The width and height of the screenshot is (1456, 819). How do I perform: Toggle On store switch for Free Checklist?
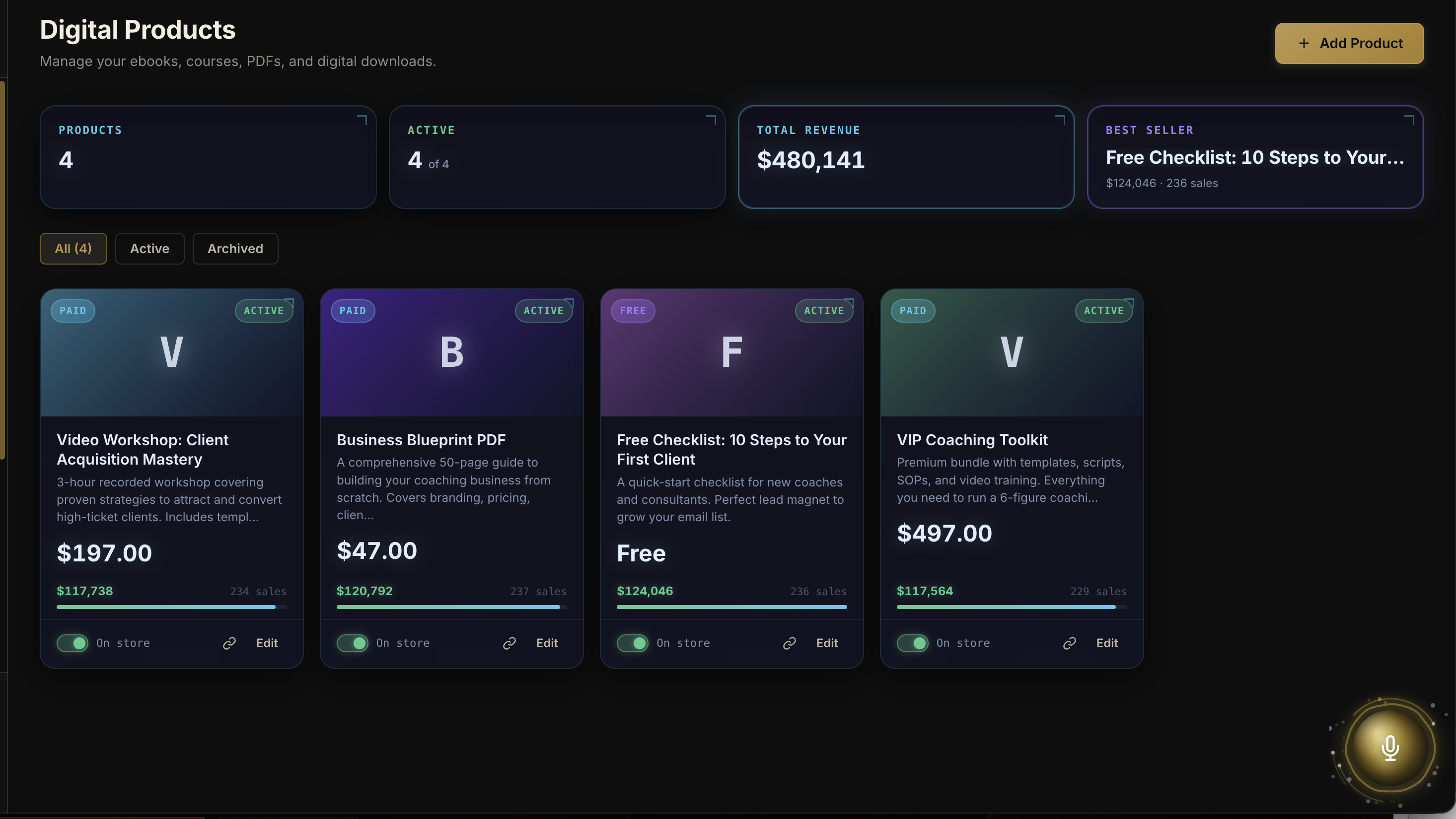[x=633, y=643]
